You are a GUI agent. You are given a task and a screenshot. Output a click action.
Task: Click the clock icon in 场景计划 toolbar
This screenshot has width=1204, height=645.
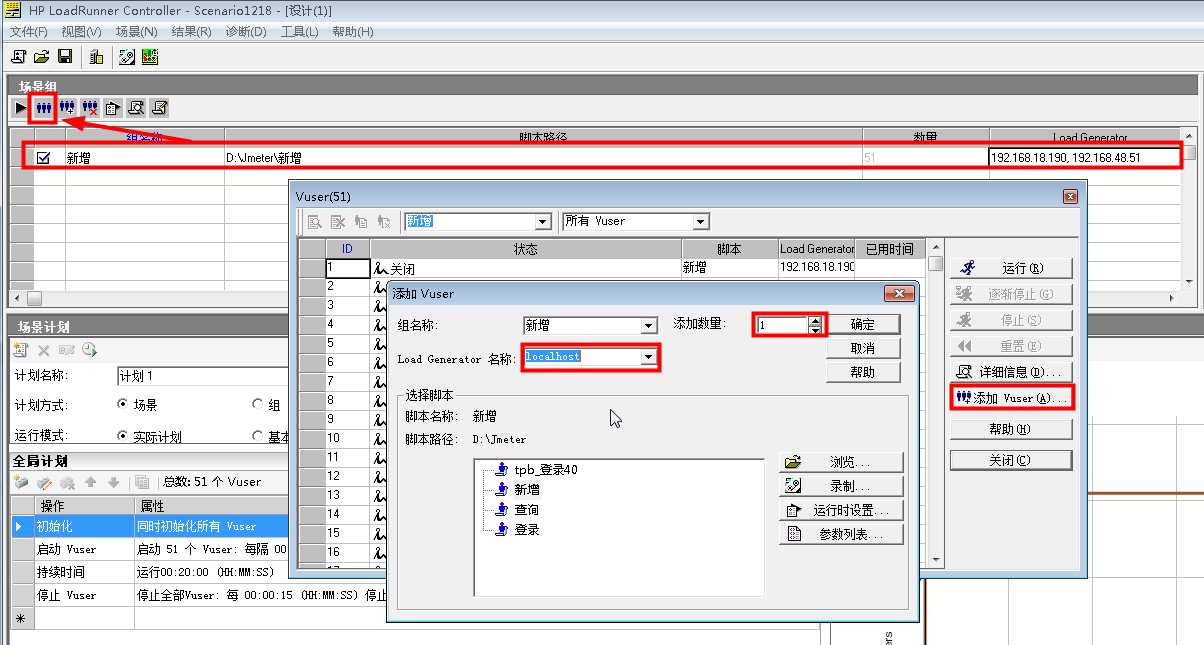pyautogui.click(x=89, y=349)
